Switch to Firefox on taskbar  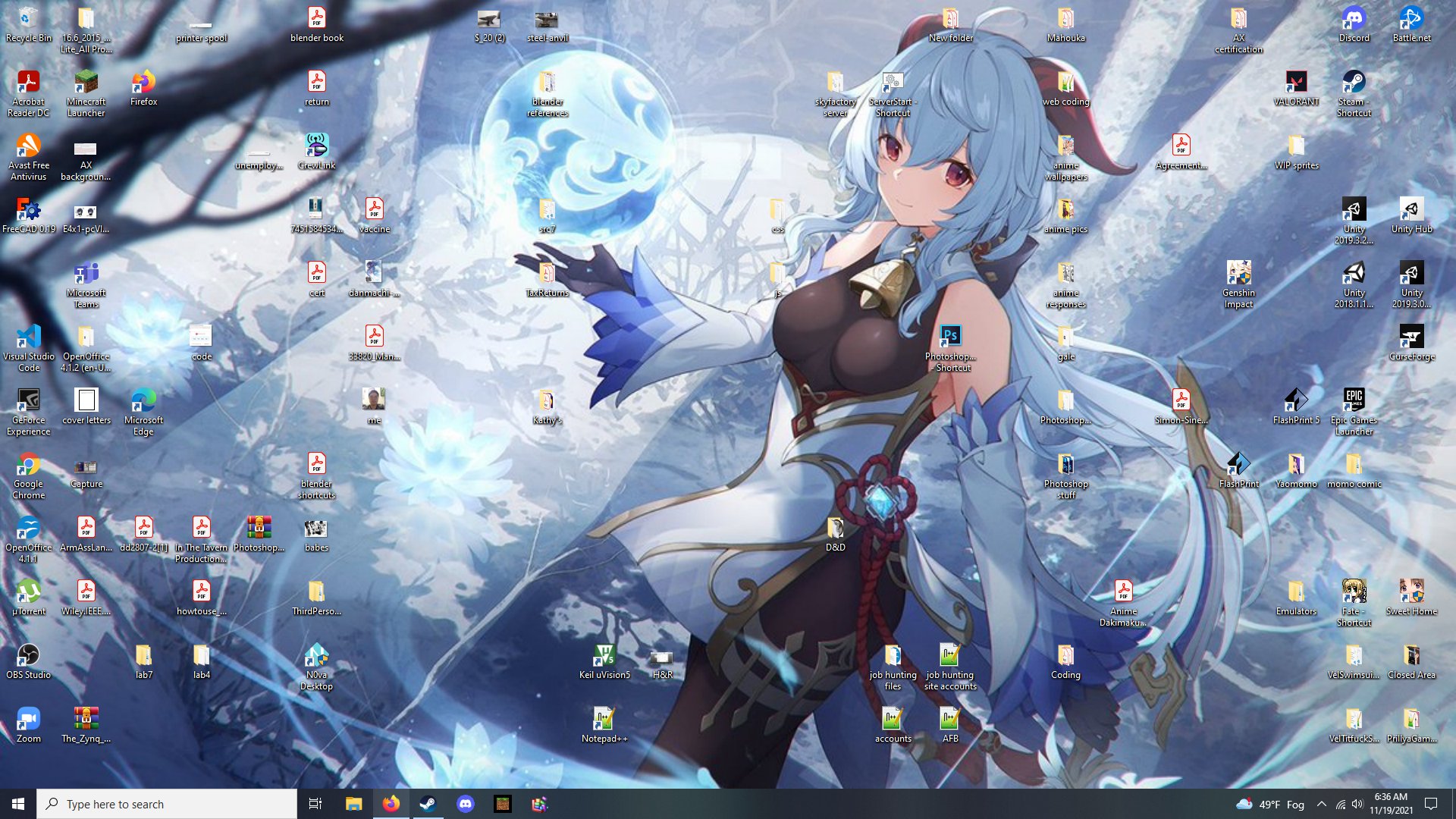[391, 804]
